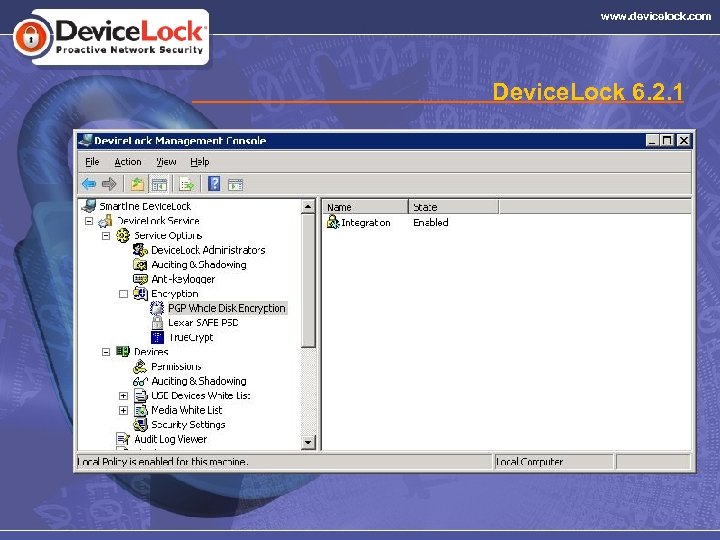The image size is (720, 540).
Task: Click the Back arrow toolbar icon
Action: click(x=89, y=184)
